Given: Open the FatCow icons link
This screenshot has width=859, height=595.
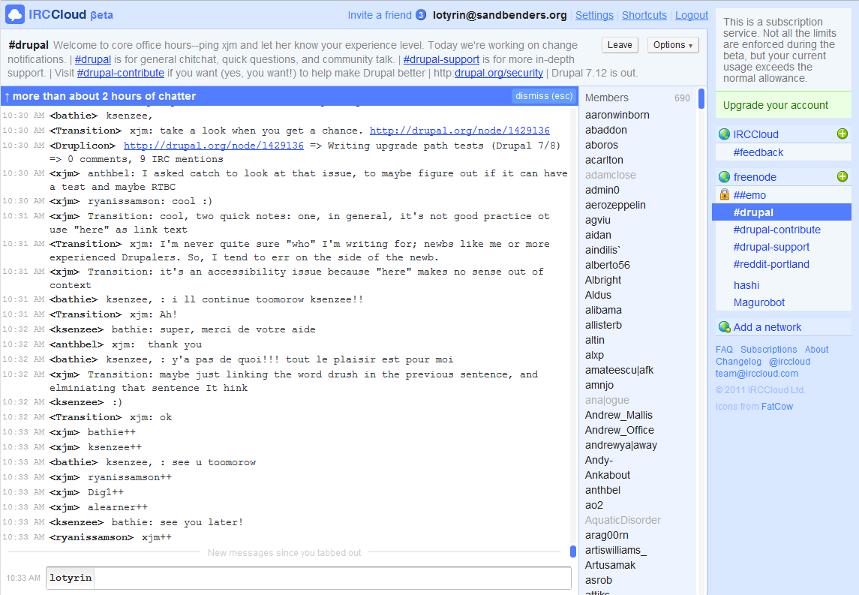Looking at the screenshot, I should (x=777, y=407).
